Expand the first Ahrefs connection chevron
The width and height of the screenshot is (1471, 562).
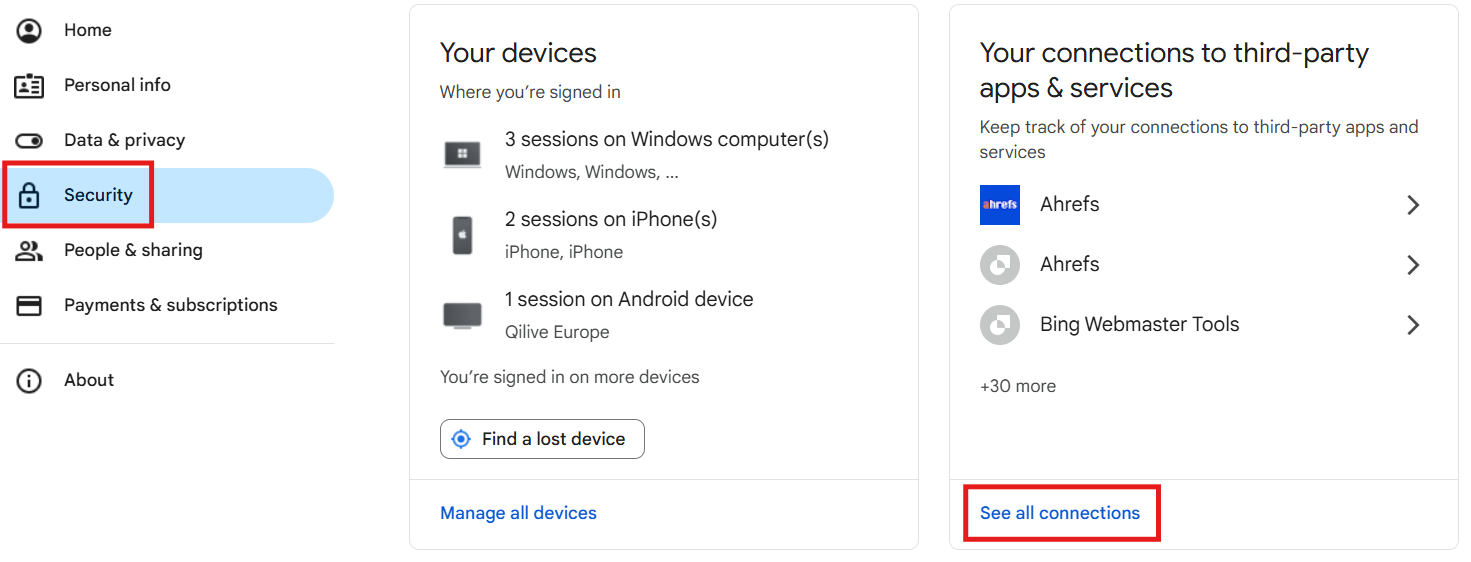click(1412, 205)
